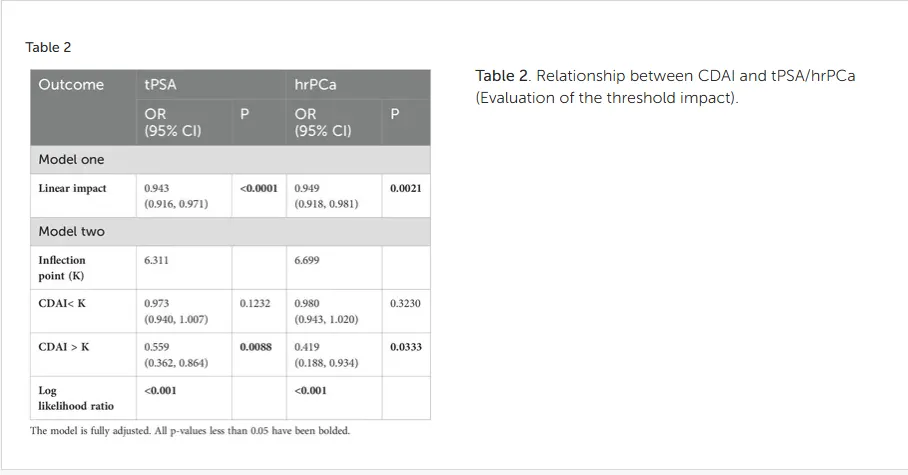Click the hrPCa inflection point value 6.699

307,260
